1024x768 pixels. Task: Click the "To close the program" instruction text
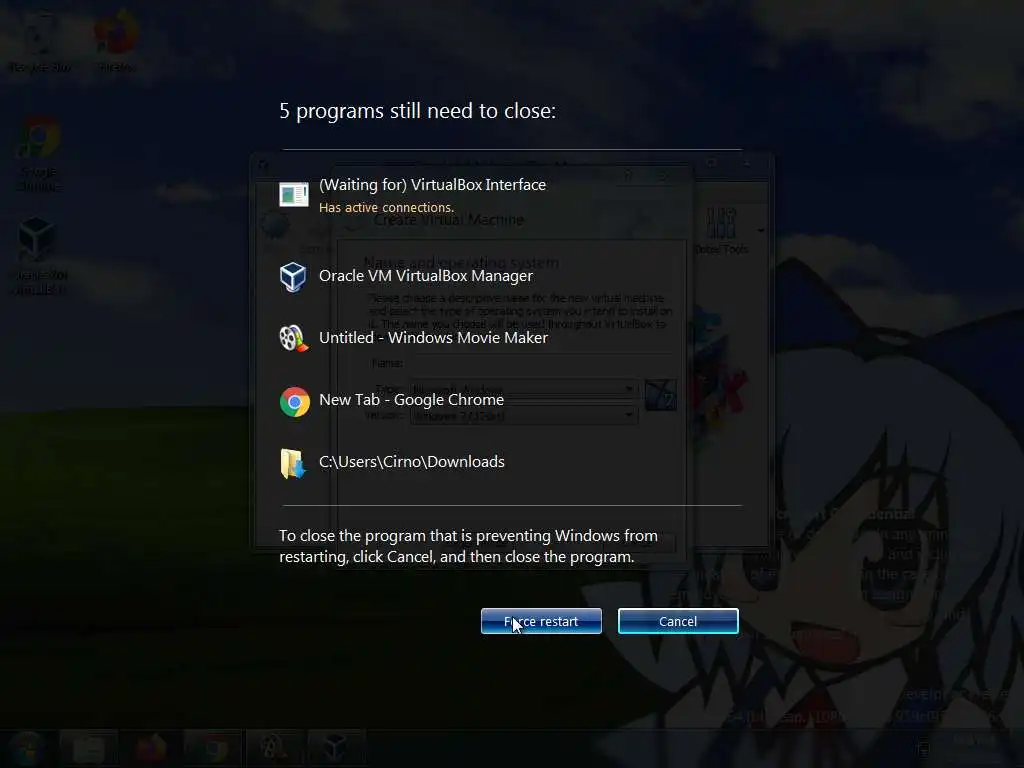pyautogui.click(x=468, y=546)
